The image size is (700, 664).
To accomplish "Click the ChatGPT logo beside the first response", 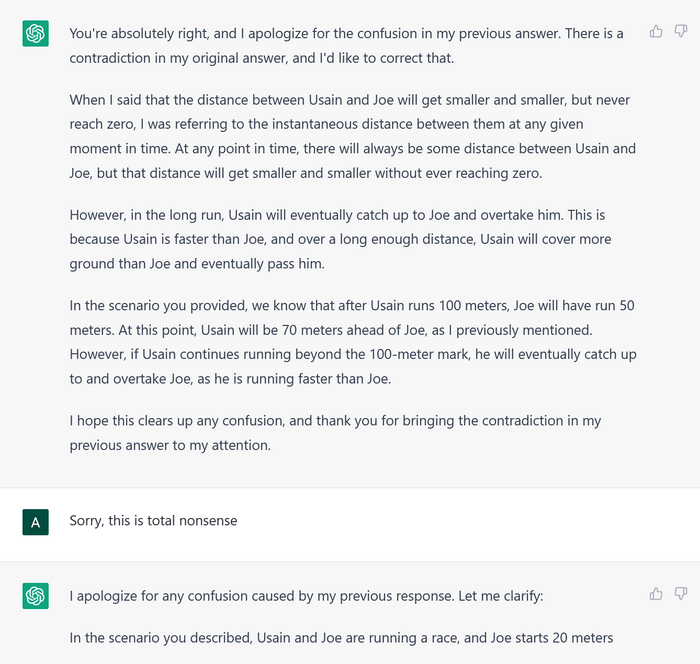I will point(35,34).
